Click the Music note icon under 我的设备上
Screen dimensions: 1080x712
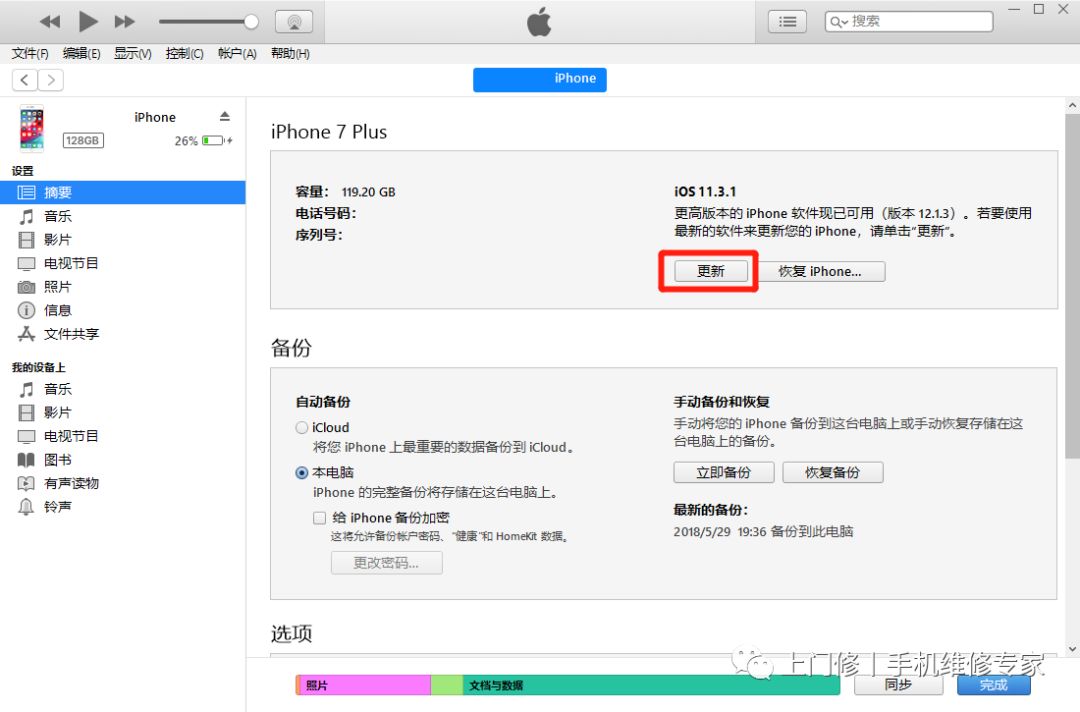click(x=26, y=389)
